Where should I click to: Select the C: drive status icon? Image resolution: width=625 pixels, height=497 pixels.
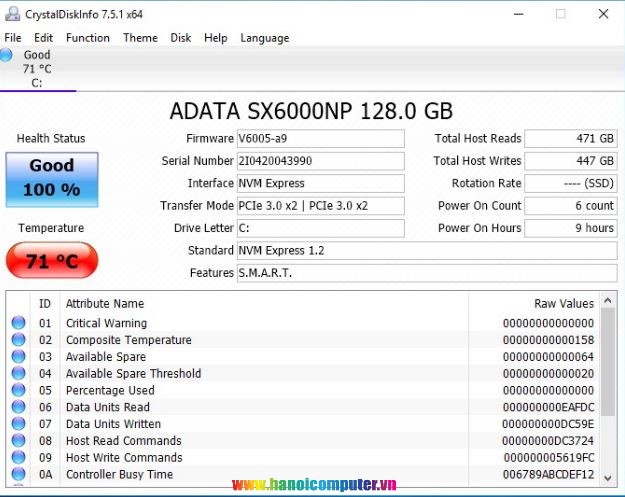[x=6, y=55]
